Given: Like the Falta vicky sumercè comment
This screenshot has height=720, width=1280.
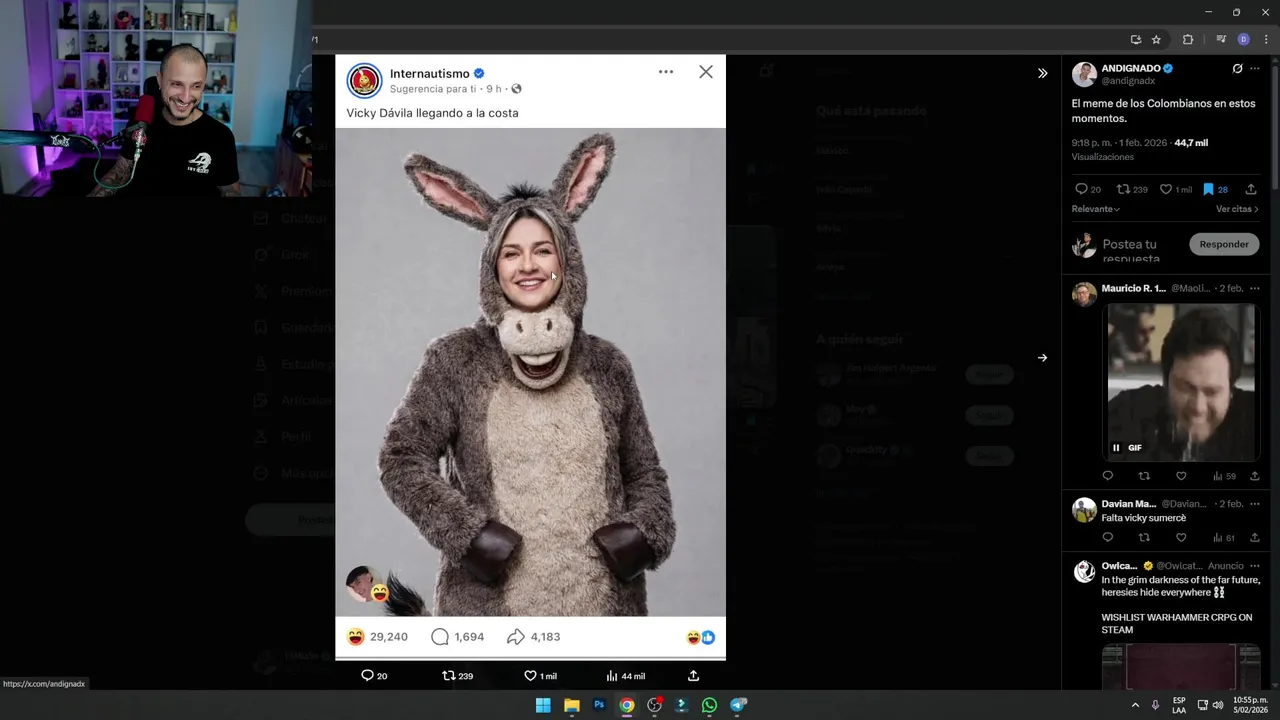Looking at the screenshot, I should pos(1181,538).
